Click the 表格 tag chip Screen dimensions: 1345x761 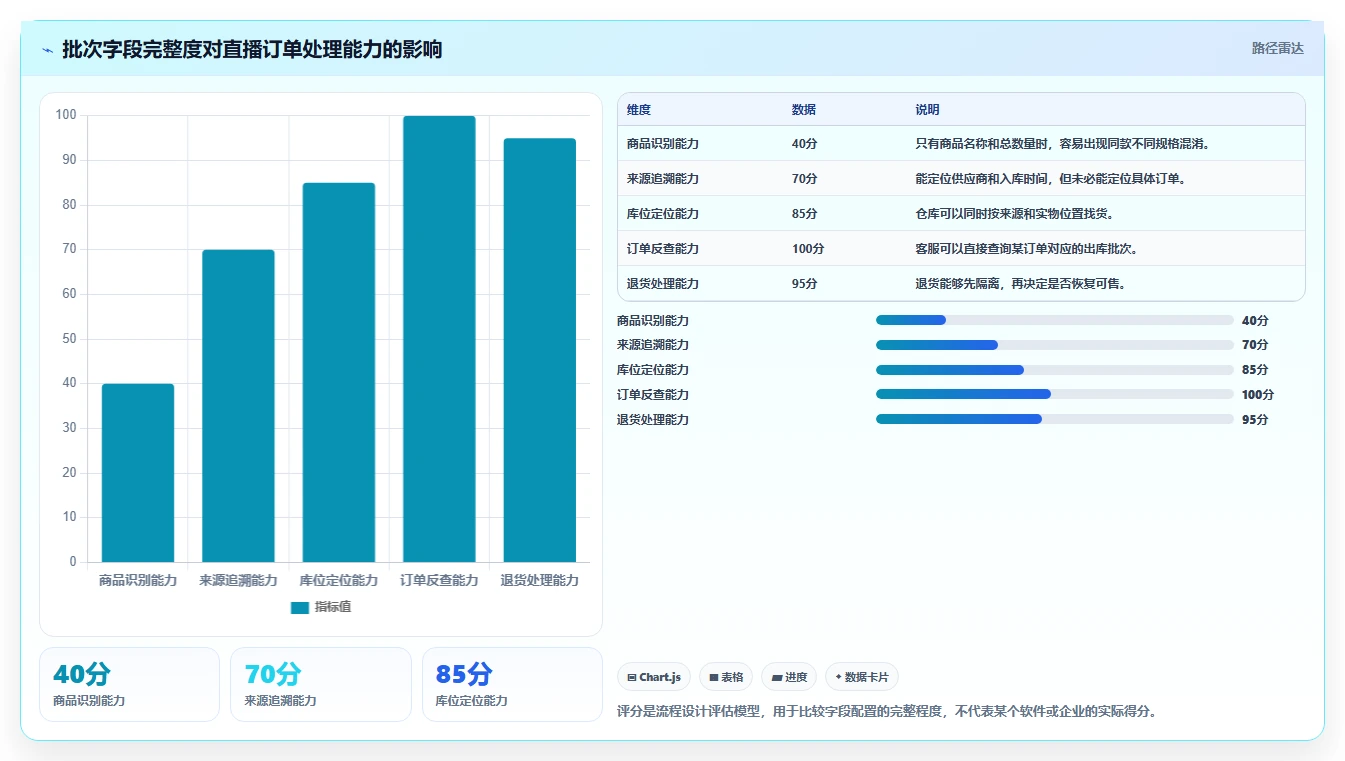pyautogui.click(x=726, y=677)
